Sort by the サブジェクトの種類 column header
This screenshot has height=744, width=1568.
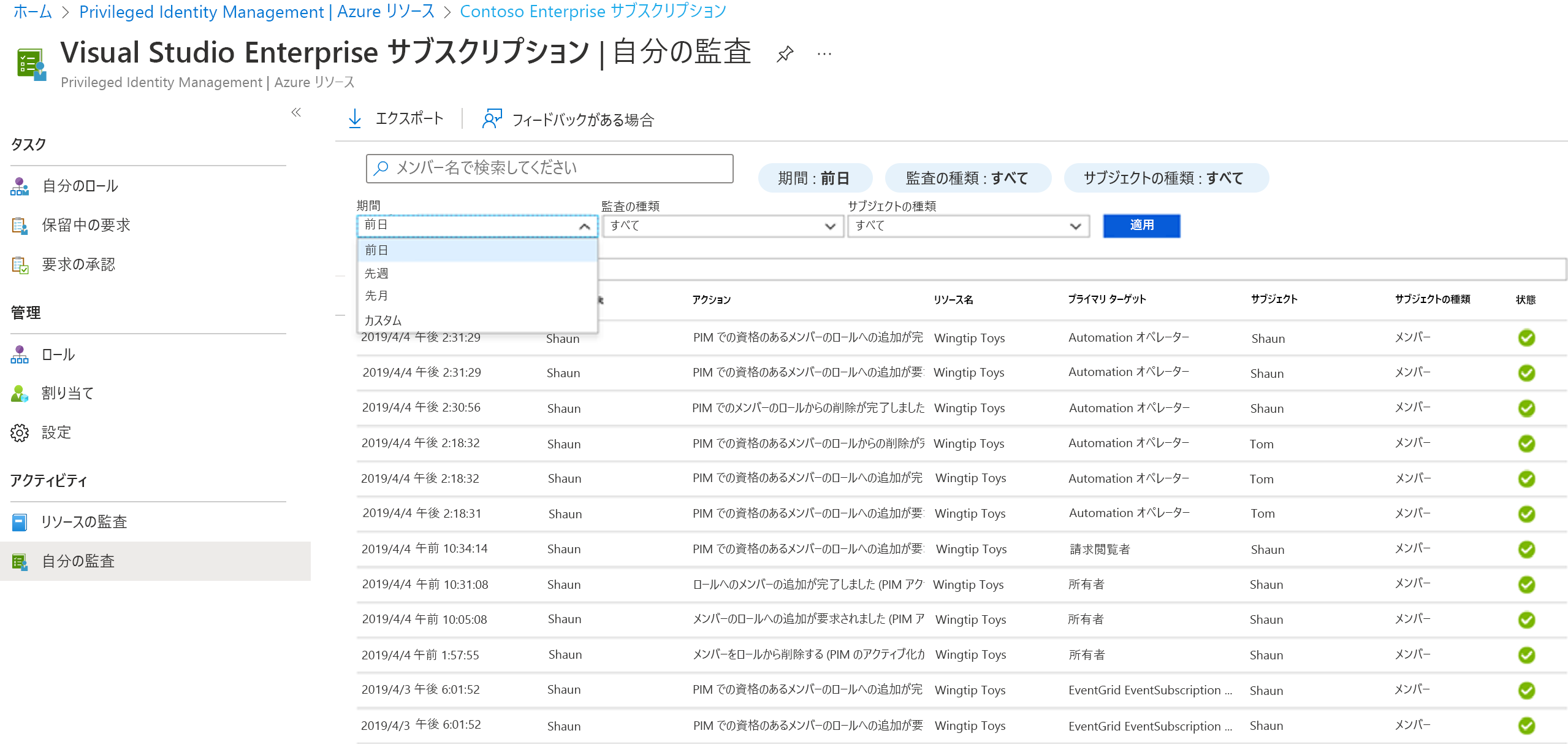1433,299
